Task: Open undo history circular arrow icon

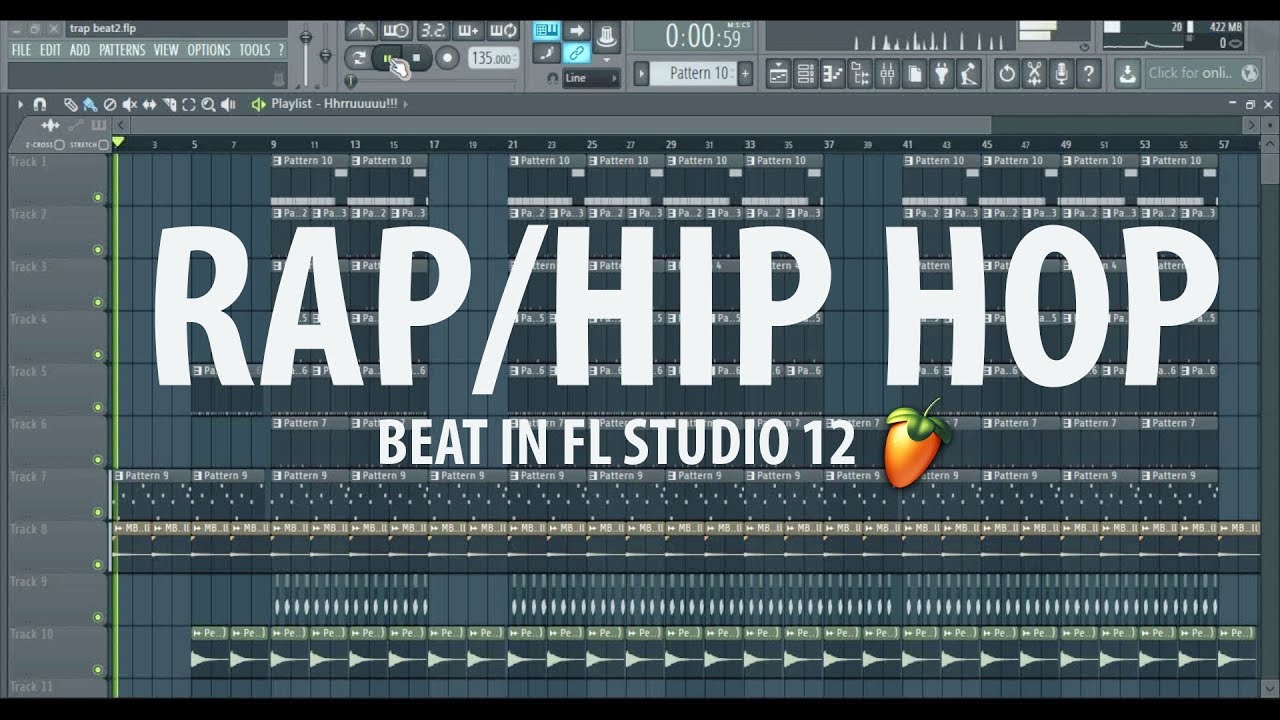Action: click(1007, 73)
